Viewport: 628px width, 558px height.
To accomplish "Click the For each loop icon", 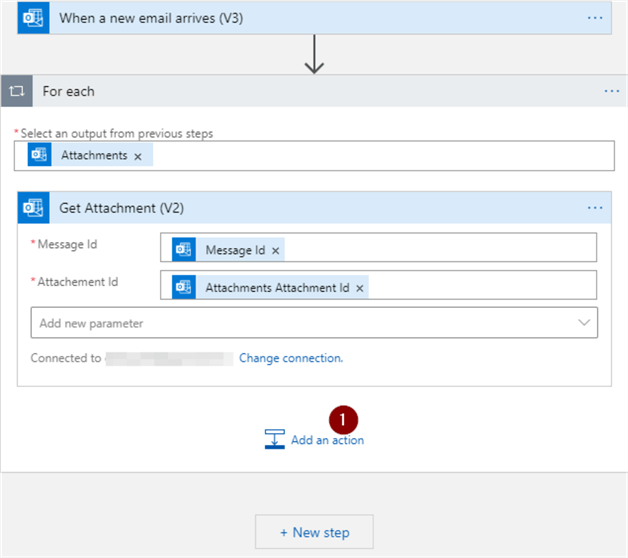I will (17, 91).
